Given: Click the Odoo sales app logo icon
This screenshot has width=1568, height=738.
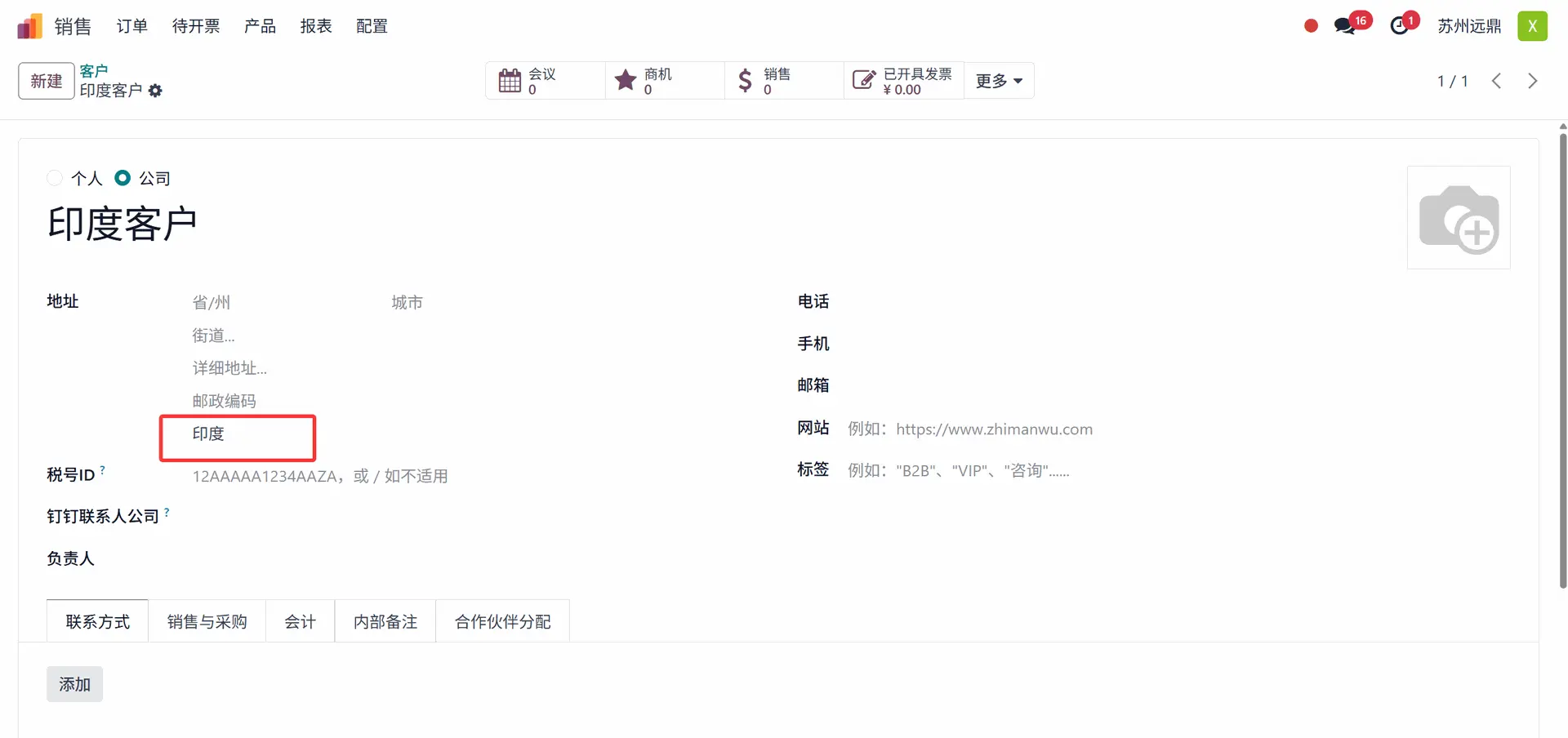Looking at the screenshot, I should click(x=29, y=26).
